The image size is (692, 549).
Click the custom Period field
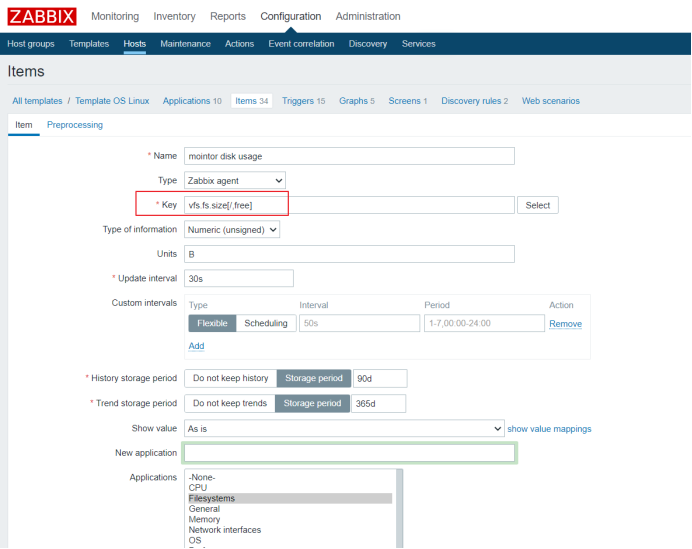click(x=484, y=323)
